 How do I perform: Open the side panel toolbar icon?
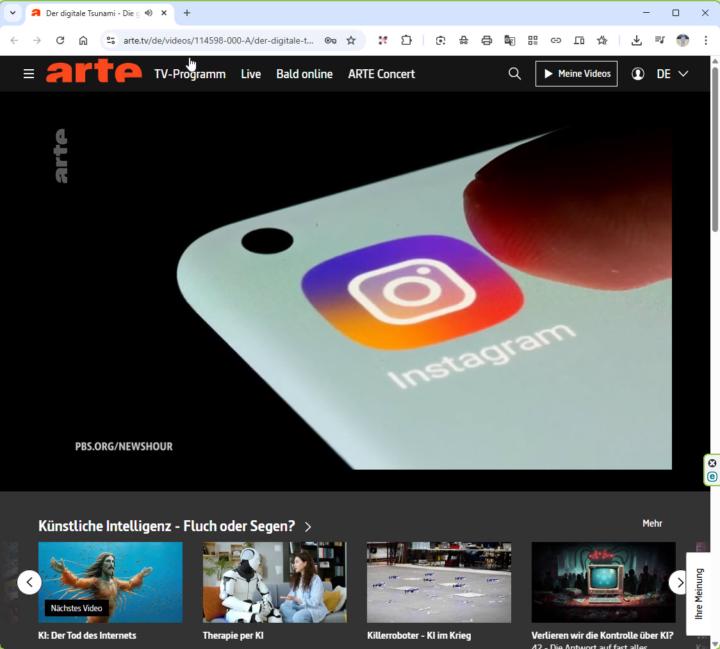click(579, 40)
